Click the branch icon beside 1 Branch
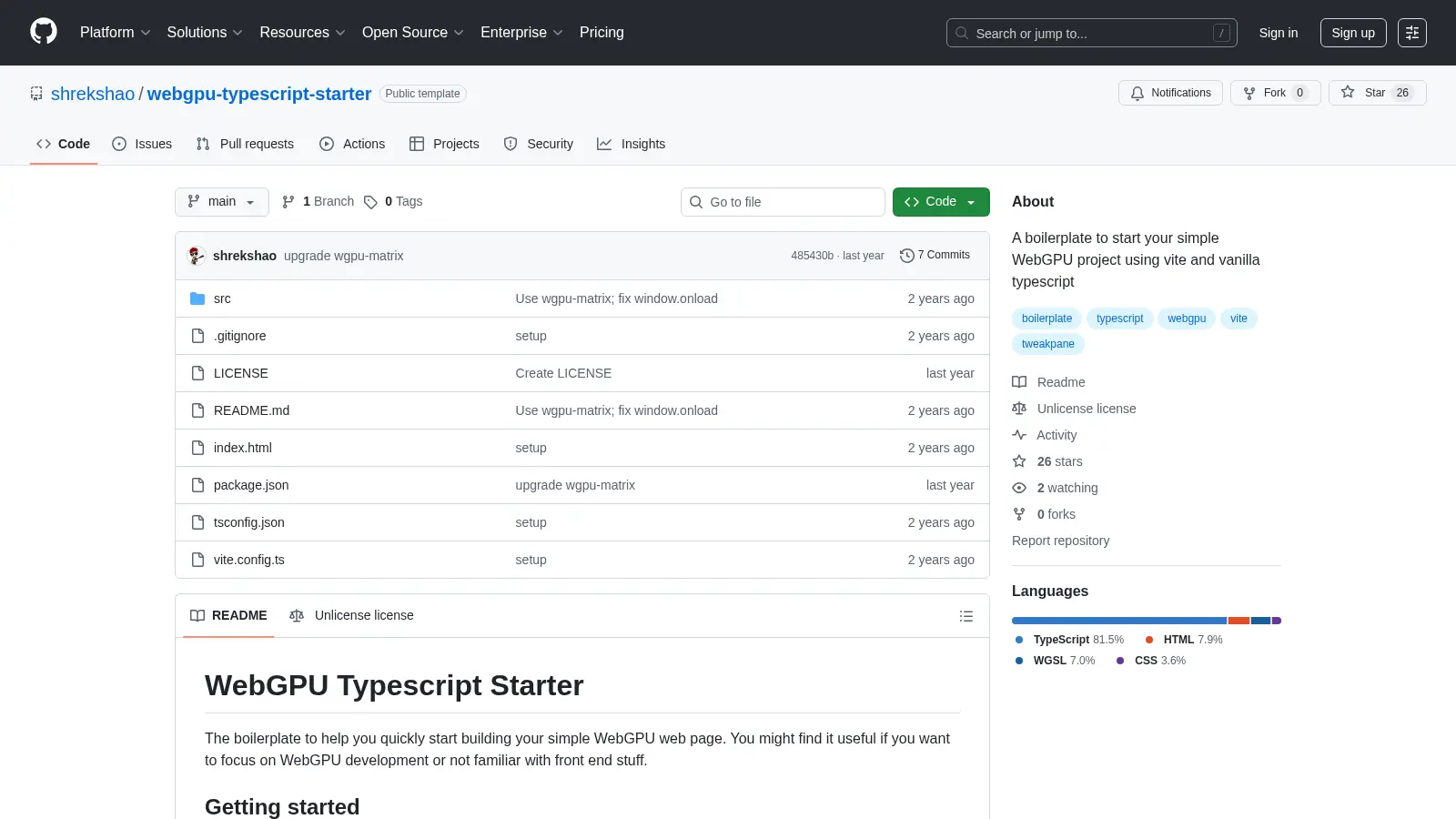The width and height of the screenshot is (1456, 819). click(x=288, y=202)
